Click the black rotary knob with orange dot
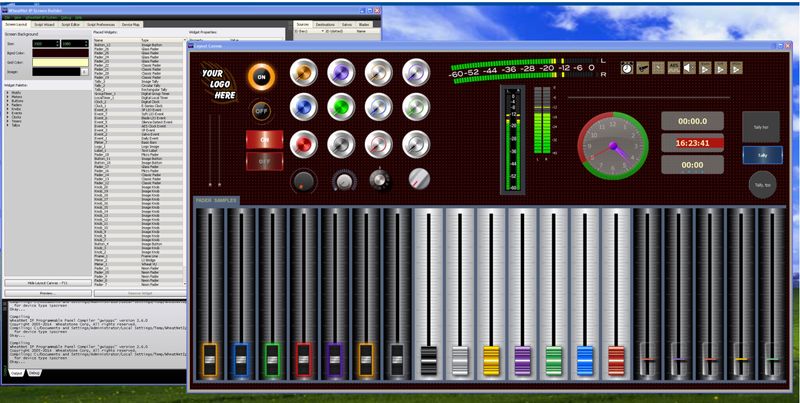The image size is (800, 403). click(x=304, y=181)
